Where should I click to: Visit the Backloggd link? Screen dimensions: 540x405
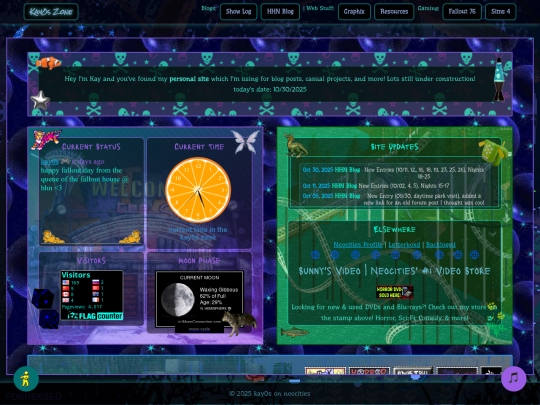[x=441, y=245]
